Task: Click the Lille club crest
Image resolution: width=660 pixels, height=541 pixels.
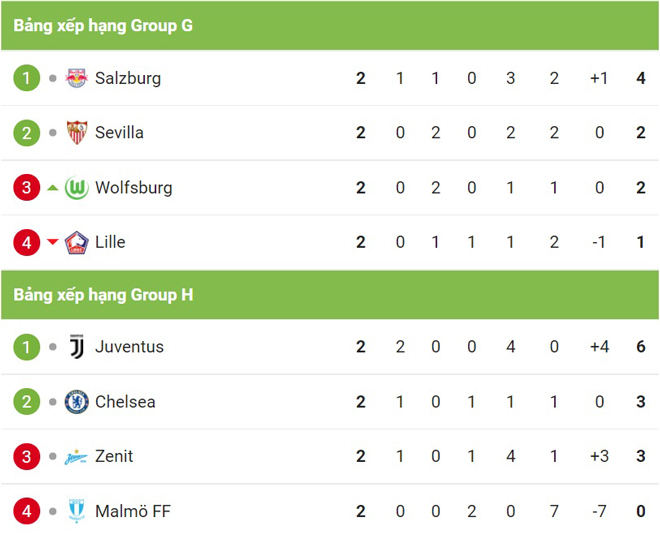Action: (x=77, y=243)
